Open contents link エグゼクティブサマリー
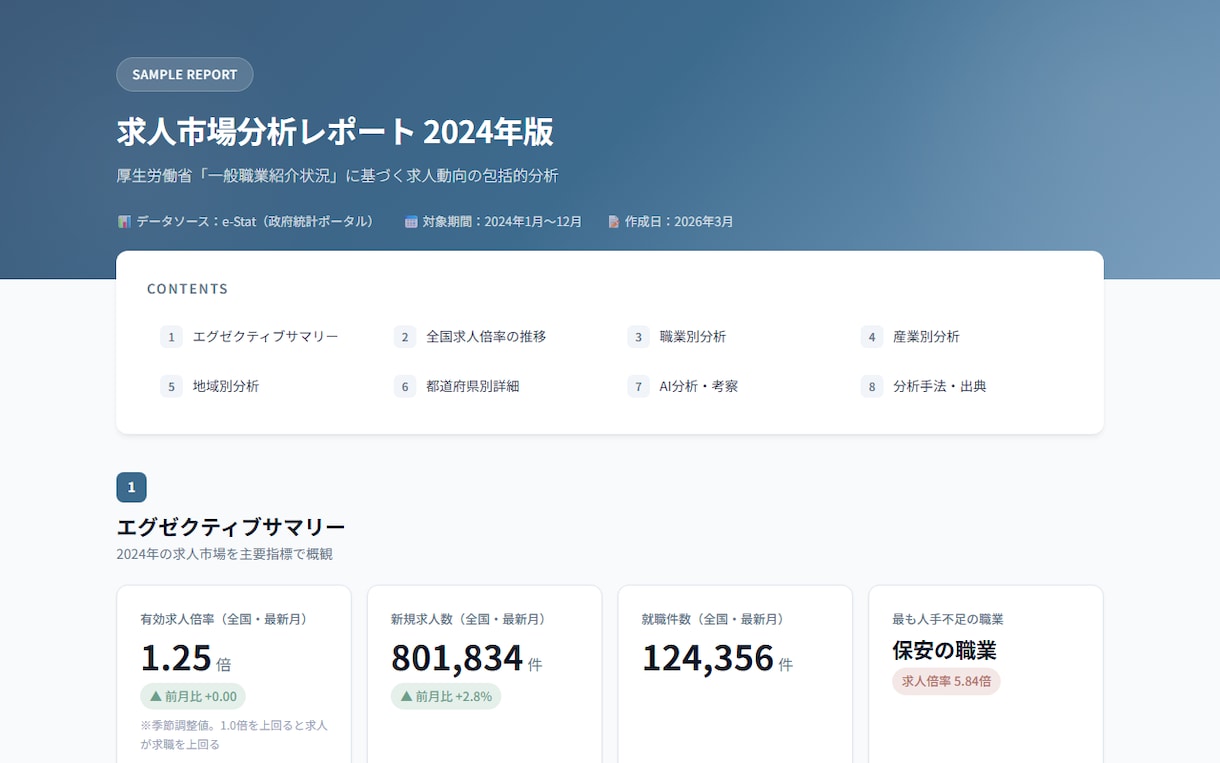The width and height of the screenshot is (1220, 763). pos(265,337)
